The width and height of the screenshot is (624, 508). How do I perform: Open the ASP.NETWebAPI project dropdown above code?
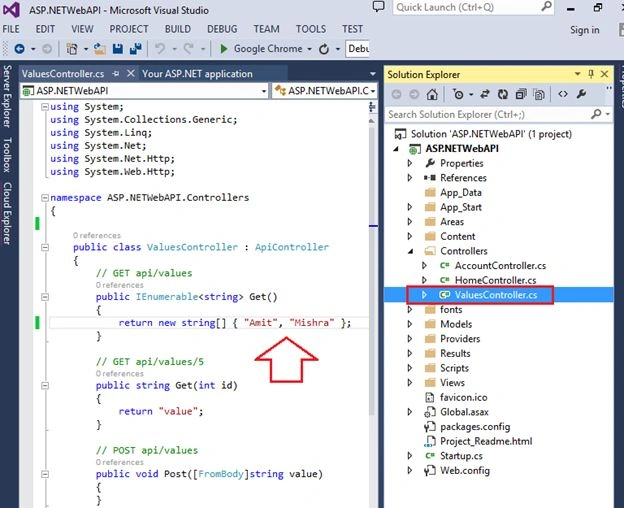coord(144,91)
